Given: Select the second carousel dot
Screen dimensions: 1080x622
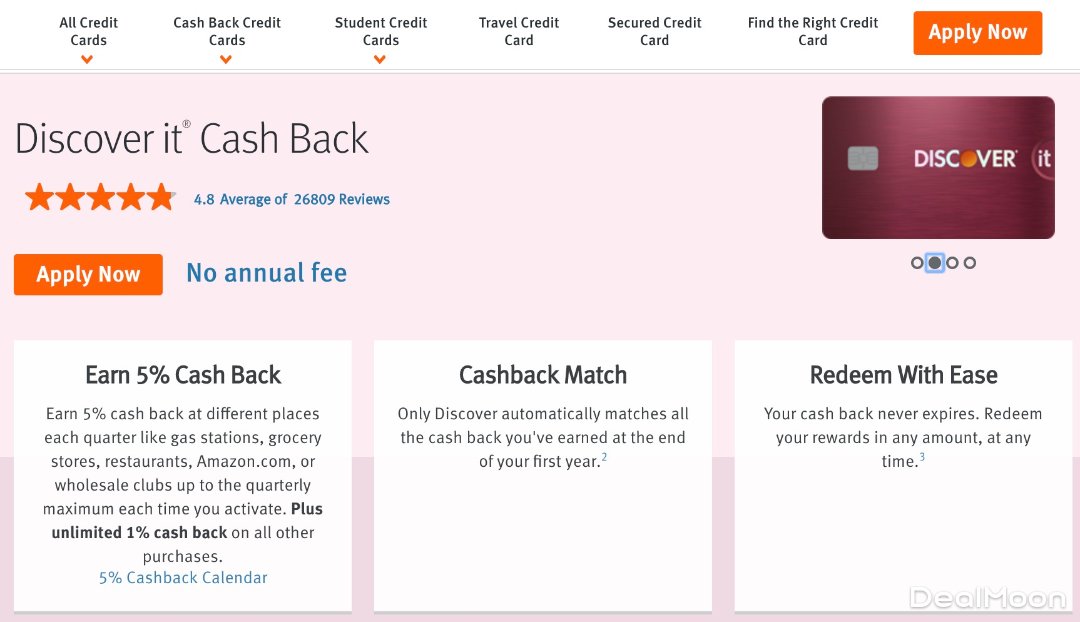Looking at the screenshot, I should coord(935,263).
